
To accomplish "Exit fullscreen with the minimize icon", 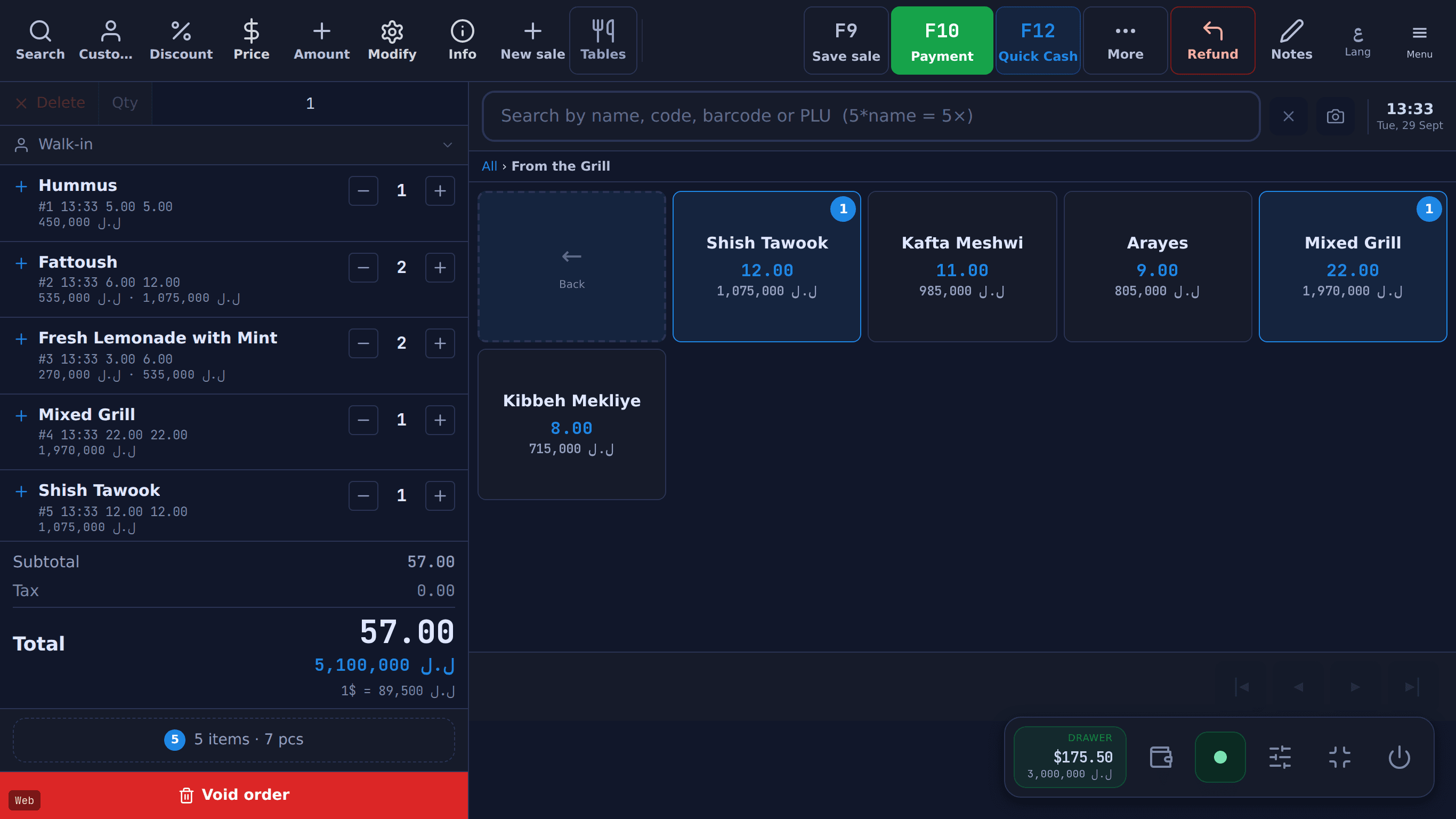I will click(x=1339, y=757).
